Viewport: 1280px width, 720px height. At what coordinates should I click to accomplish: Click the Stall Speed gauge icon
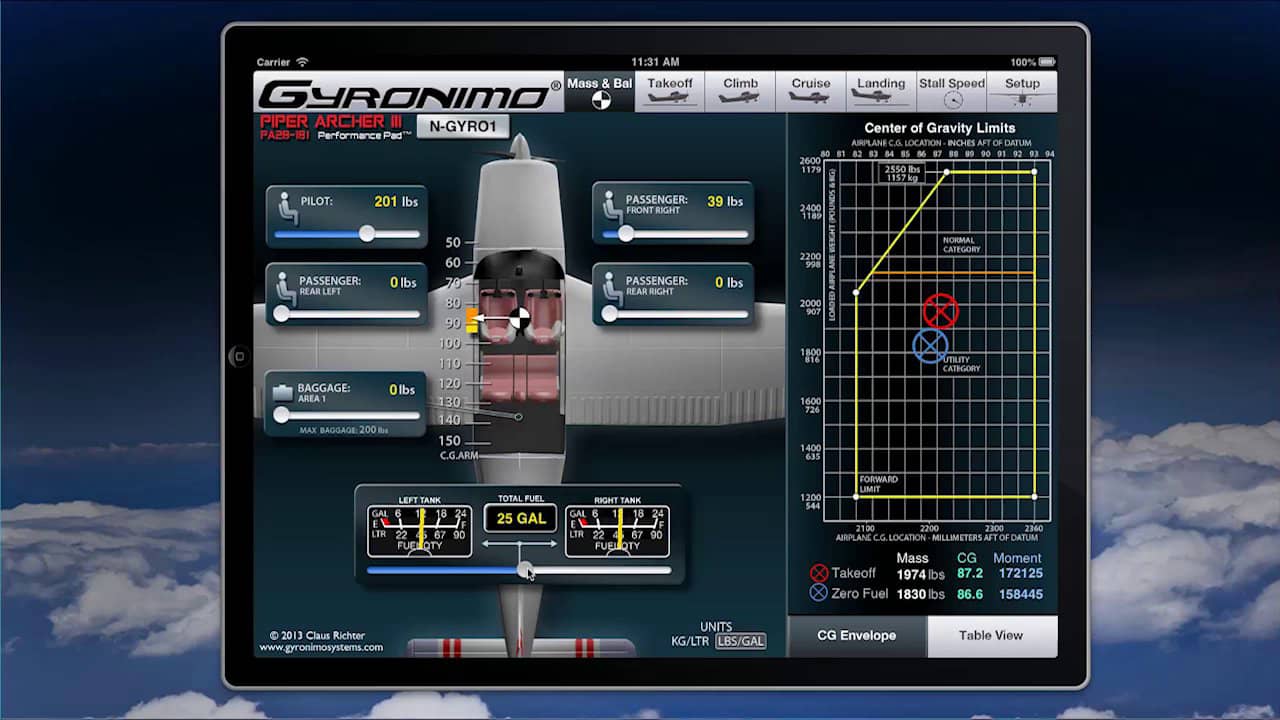(952, 100)
